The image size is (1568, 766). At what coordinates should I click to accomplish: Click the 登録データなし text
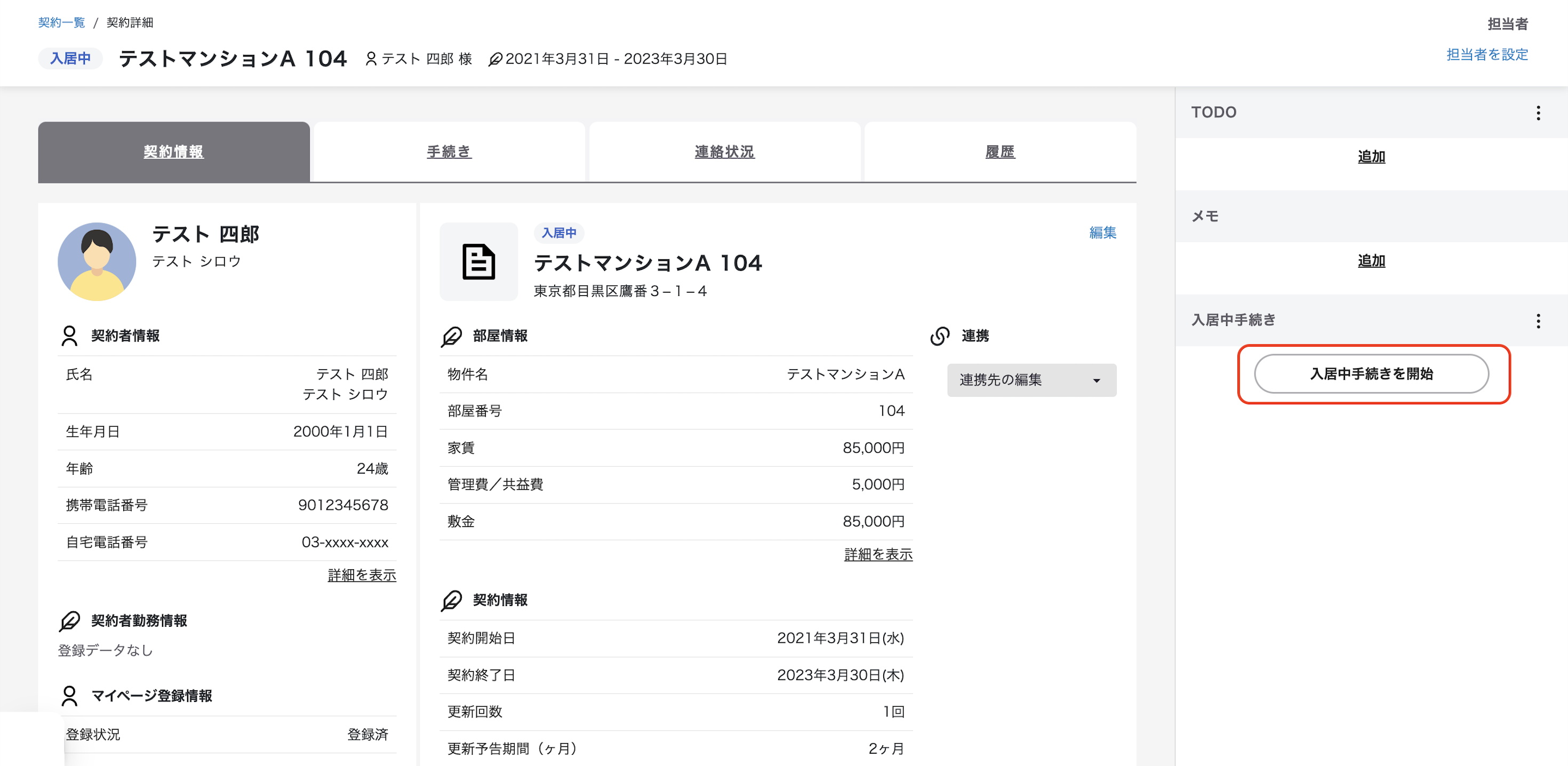pyautogui.click(x=105, y=651)
